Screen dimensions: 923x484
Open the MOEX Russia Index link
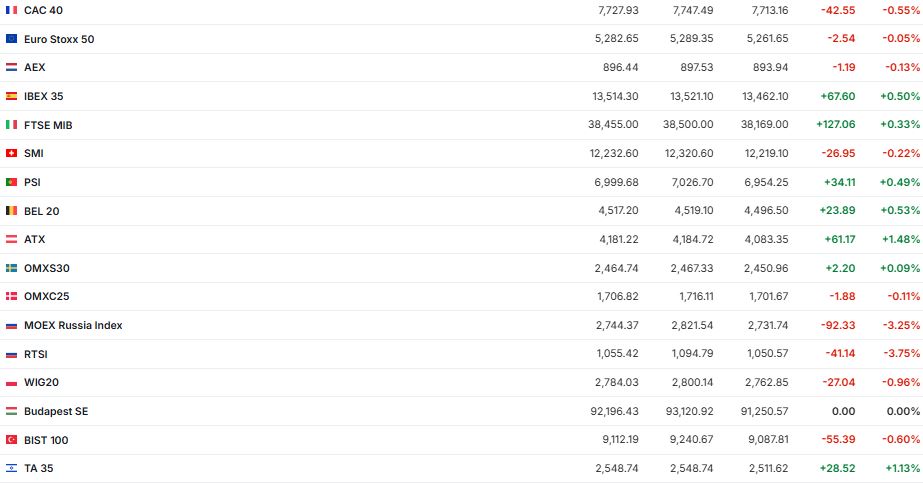point(73,325)
